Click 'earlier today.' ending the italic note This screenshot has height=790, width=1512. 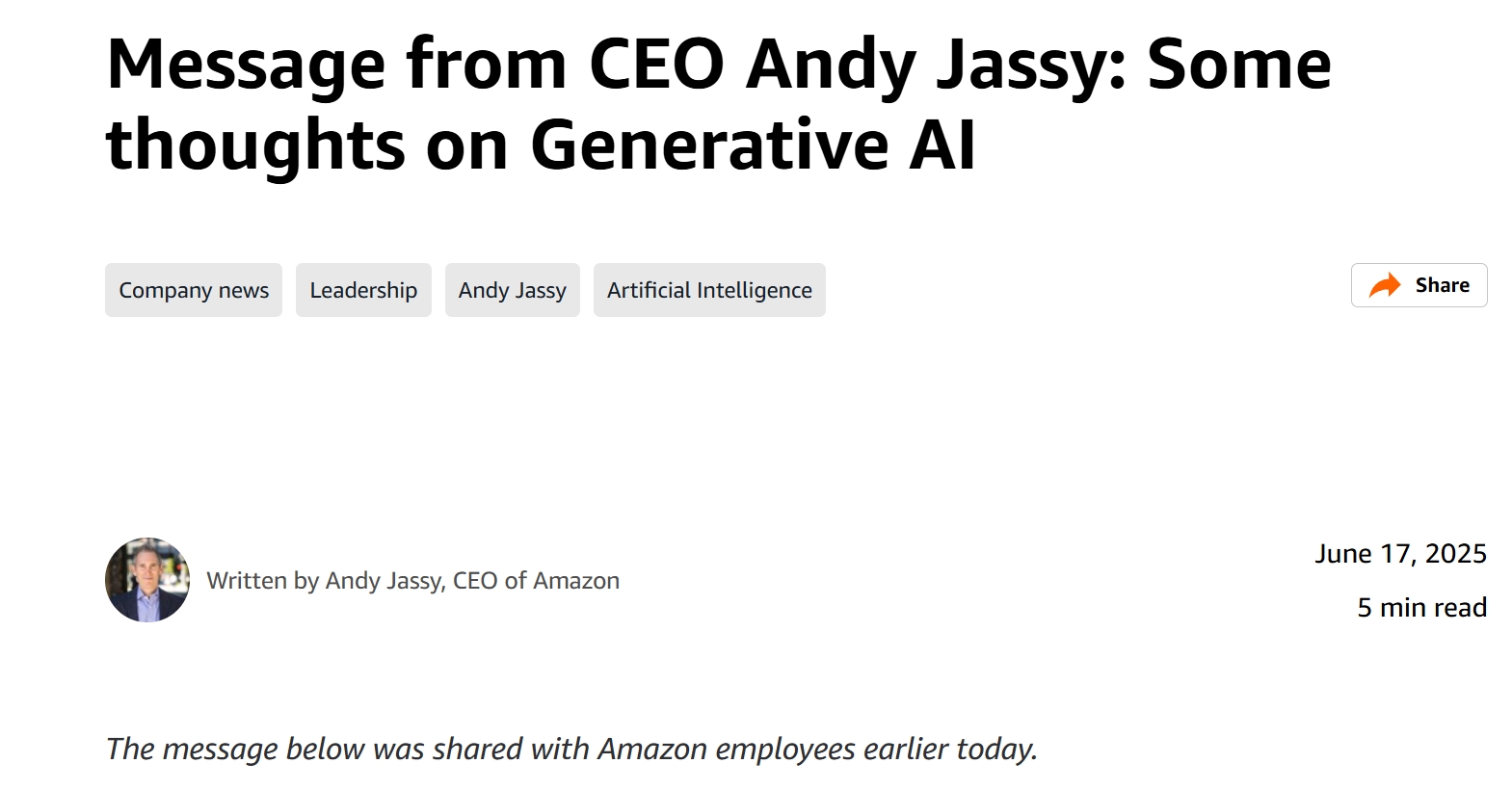[950, 749]
